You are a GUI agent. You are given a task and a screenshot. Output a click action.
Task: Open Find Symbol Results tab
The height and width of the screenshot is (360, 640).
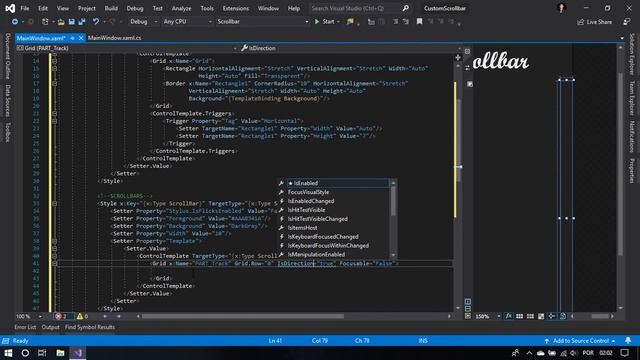tap(90, 327)
